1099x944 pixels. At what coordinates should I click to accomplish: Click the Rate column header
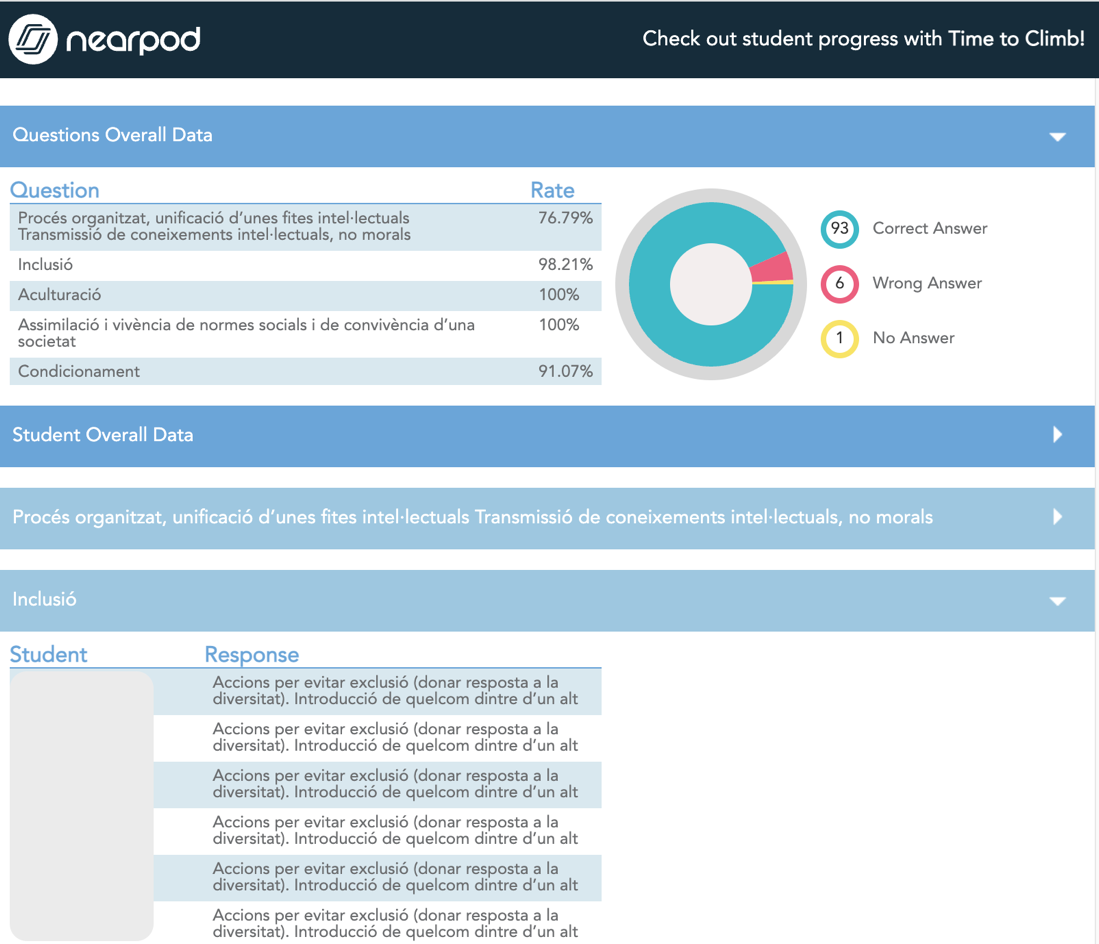pyautogui.click(x=552, y=190)
